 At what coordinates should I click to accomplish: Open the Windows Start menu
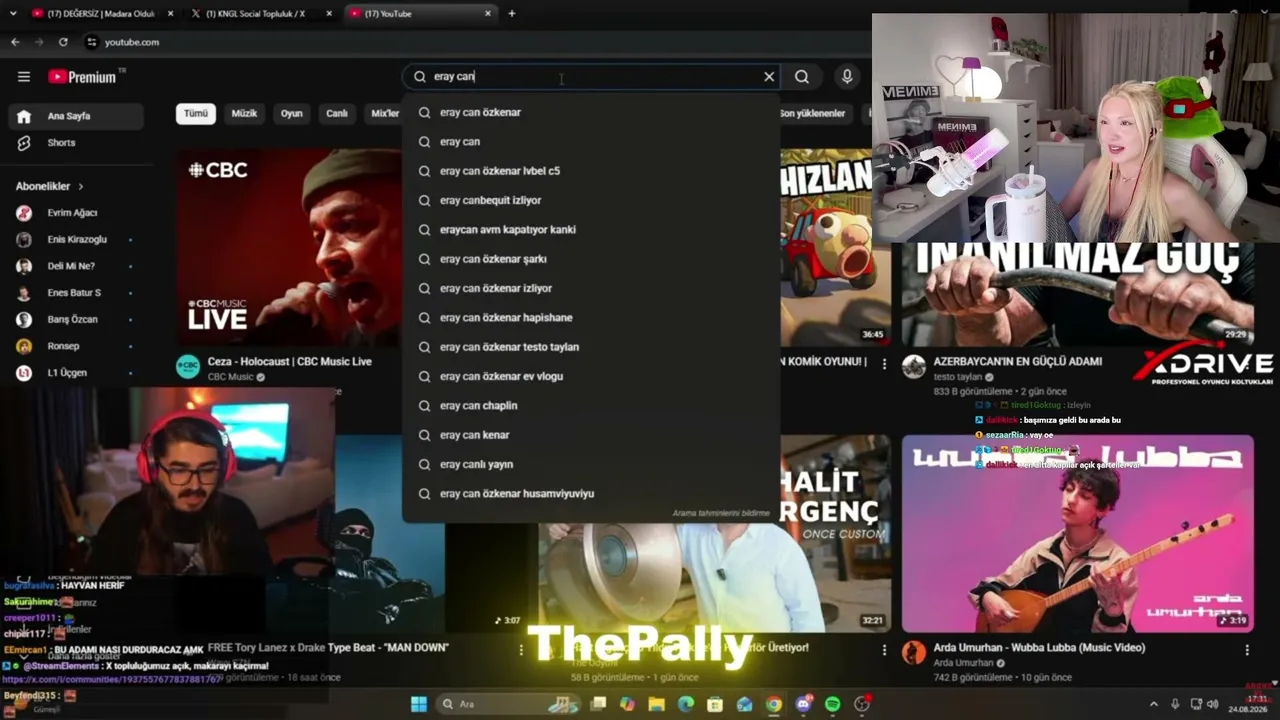point(419,704)
